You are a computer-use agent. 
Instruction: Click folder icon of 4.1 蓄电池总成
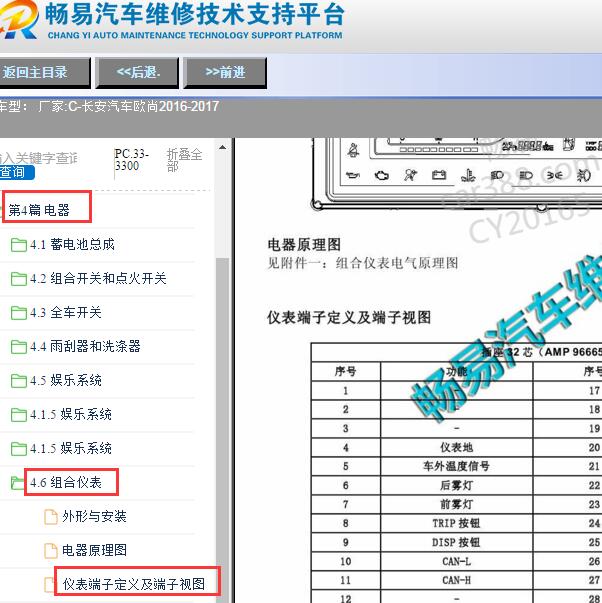point(18,245)
